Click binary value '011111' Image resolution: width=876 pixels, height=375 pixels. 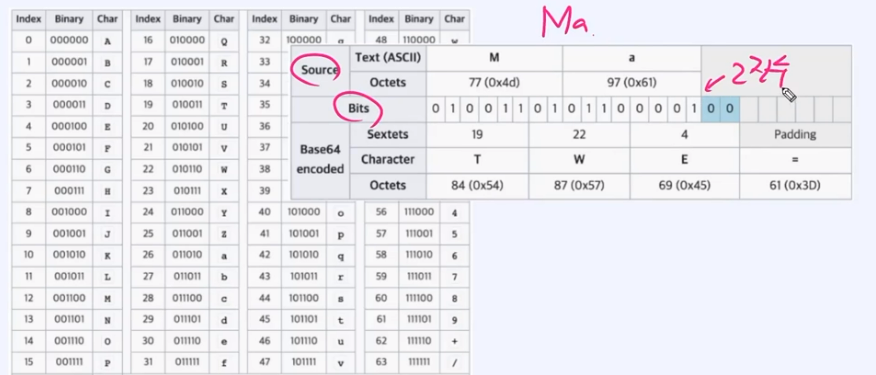[187, 362]
